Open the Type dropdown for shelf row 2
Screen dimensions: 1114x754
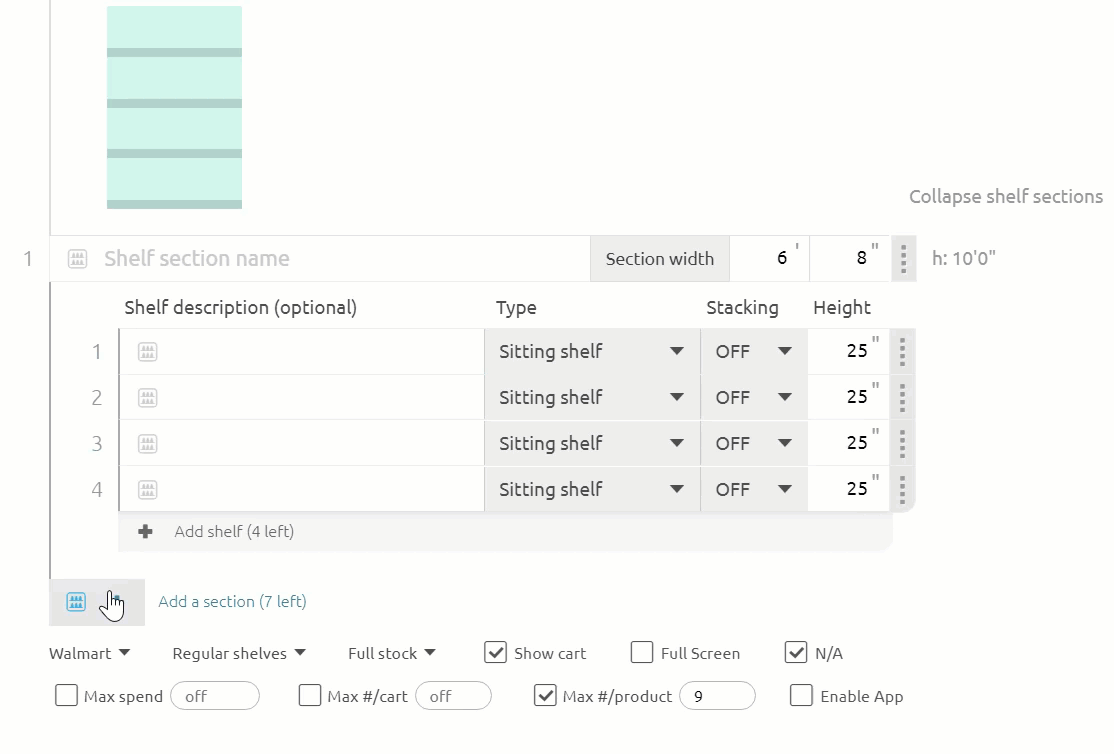click(592, 398)
